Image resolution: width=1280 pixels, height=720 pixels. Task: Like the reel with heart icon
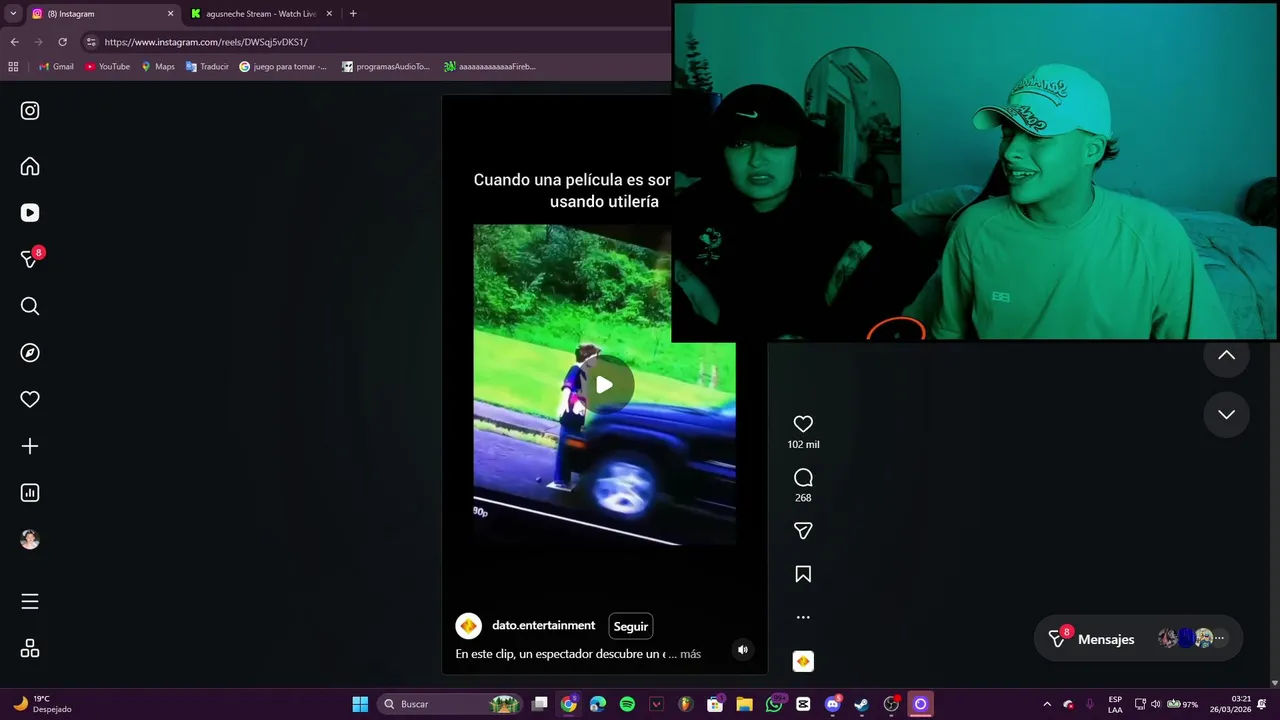(803, 424)
